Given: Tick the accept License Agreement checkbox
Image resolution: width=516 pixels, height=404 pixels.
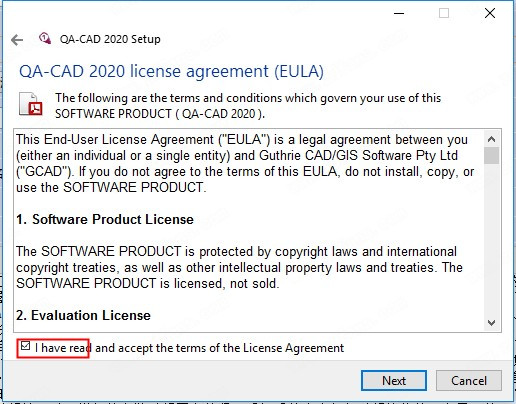Looking at the screenshot, I should [25, 346].
